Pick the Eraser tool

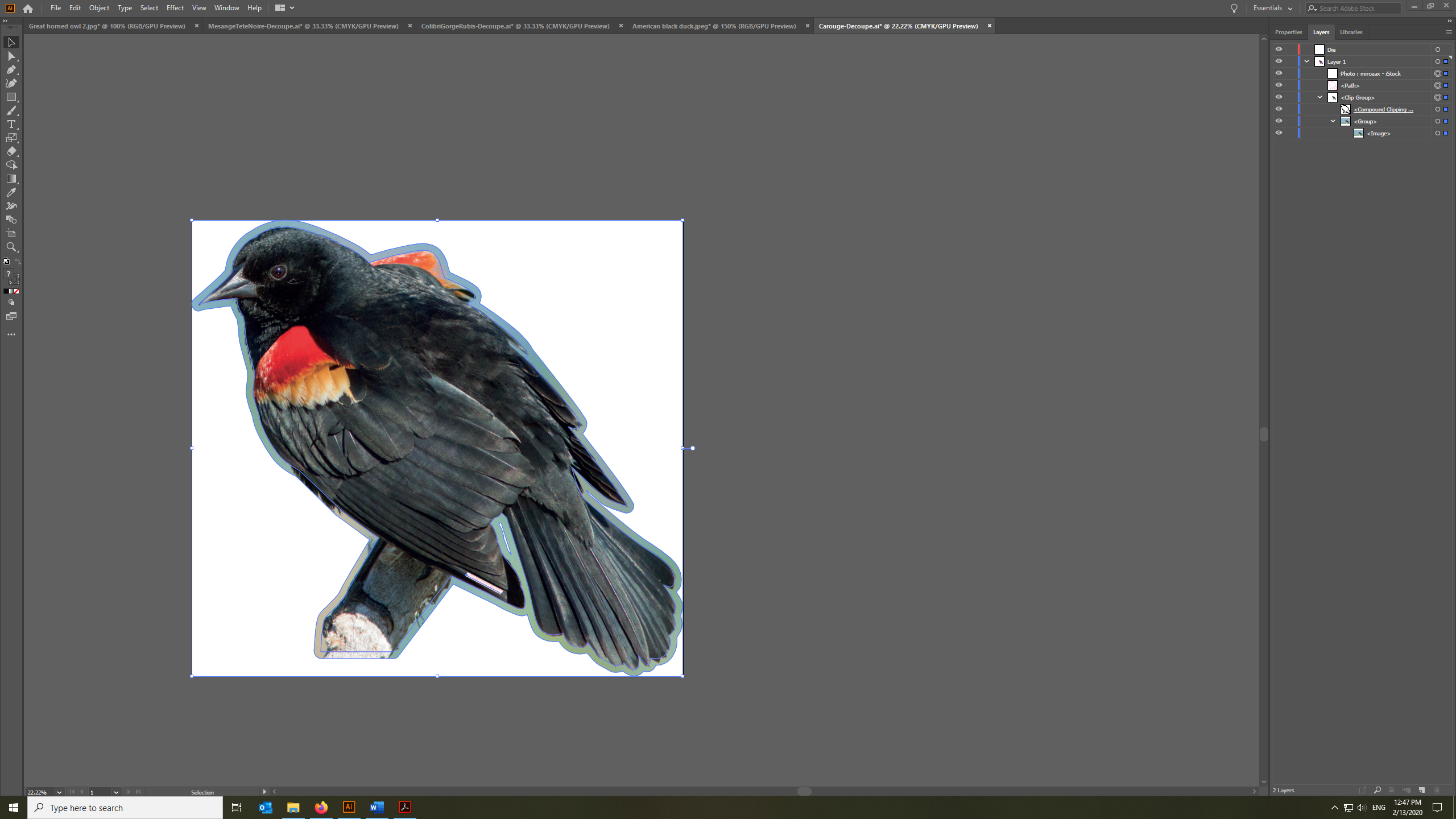click(11, 151)
